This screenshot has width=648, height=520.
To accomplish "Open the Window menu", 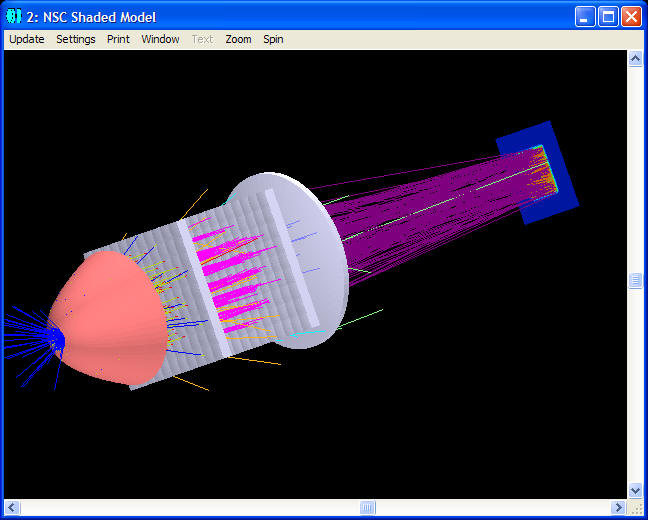I will coord(160,39).
